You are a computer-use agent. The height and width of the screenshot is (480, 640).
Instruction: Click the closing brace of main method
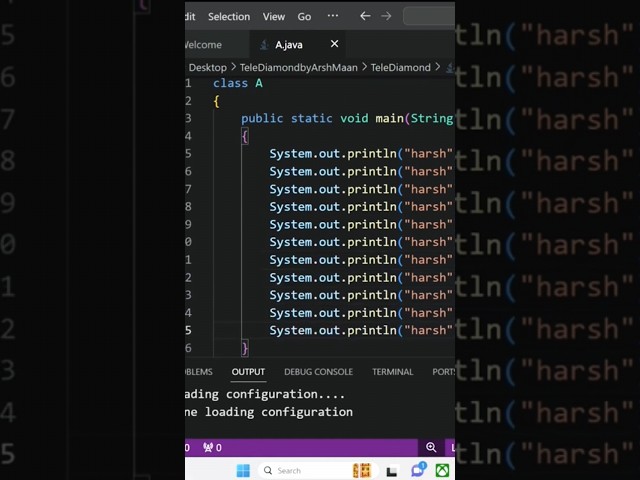[x=244, y=348]
